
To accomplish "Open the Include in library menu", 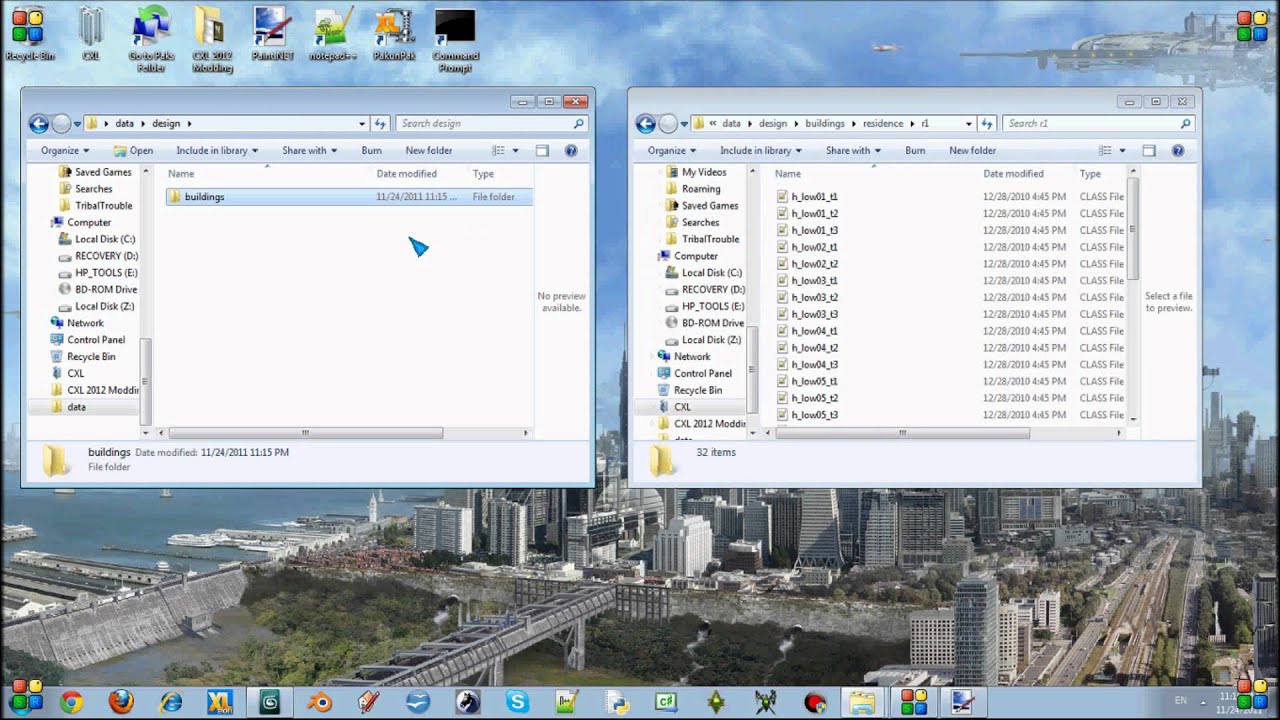I will 216,150.
